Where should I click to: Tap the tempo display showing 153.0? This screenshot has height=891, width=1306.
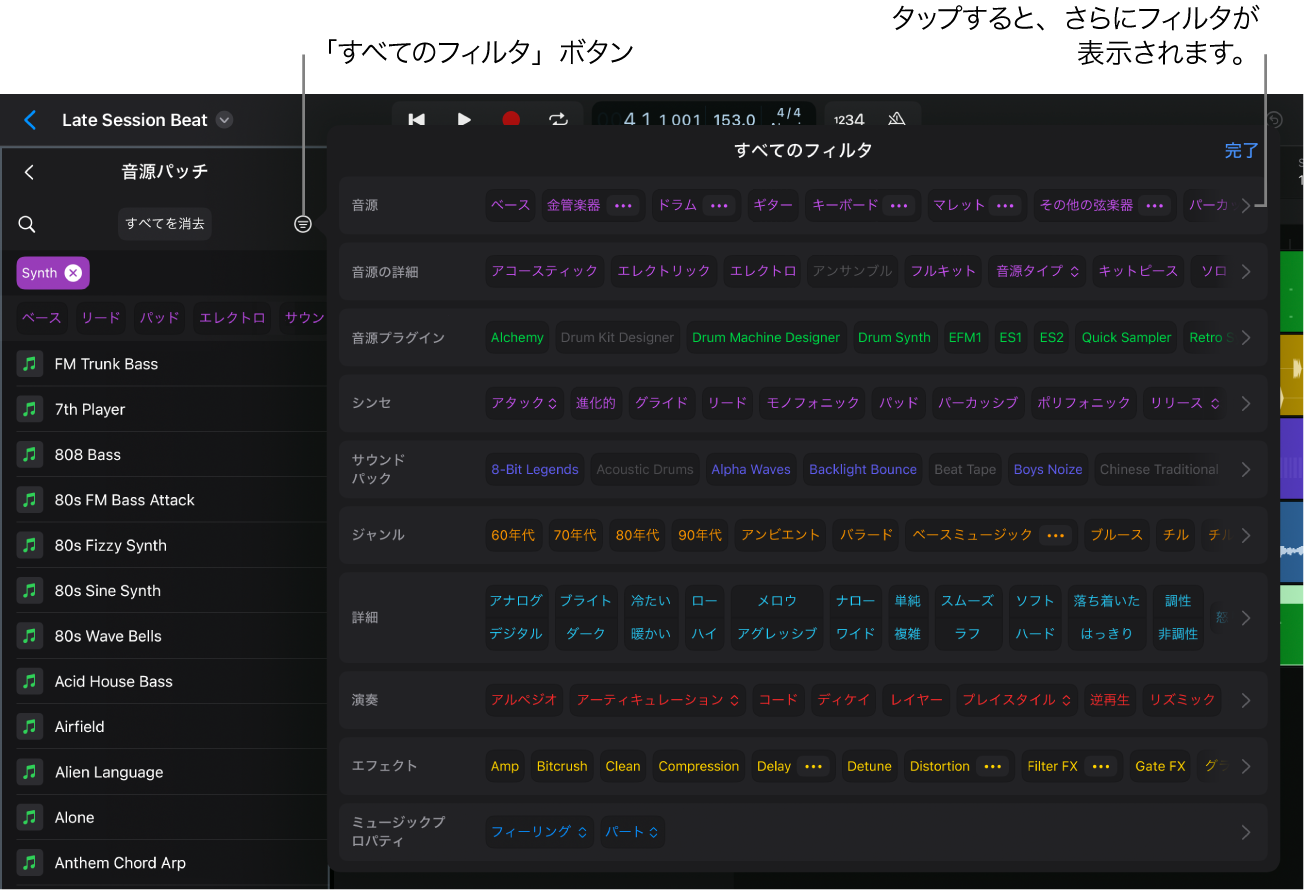pos(733,119)
